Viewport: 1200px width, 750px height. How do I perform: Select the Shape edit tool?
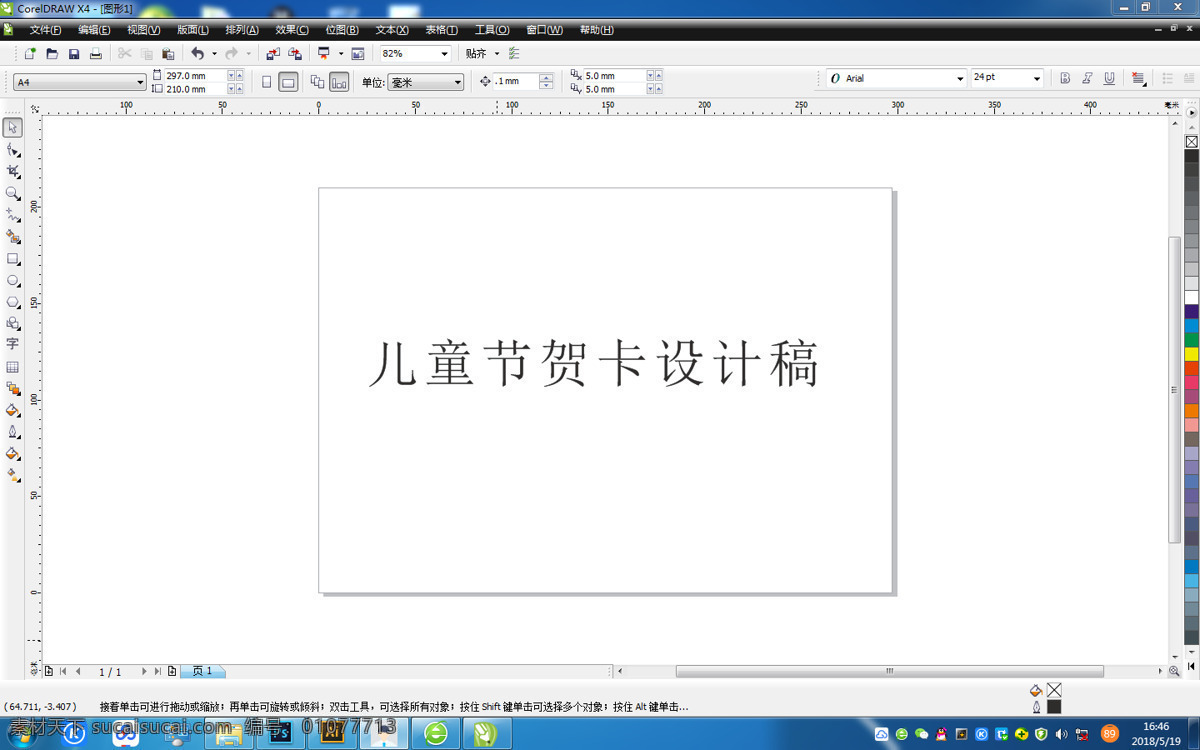13,150
